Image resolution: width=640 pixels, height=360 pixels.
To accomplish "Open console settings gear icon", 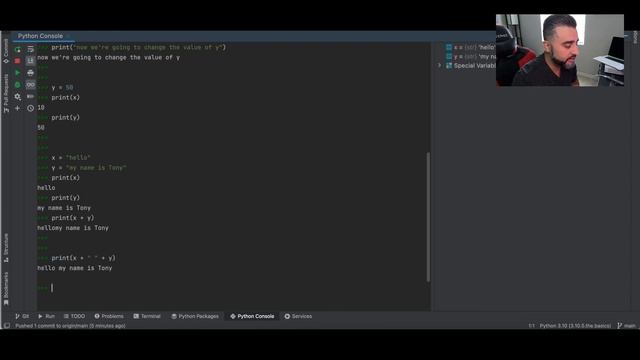I will point(18,97).
